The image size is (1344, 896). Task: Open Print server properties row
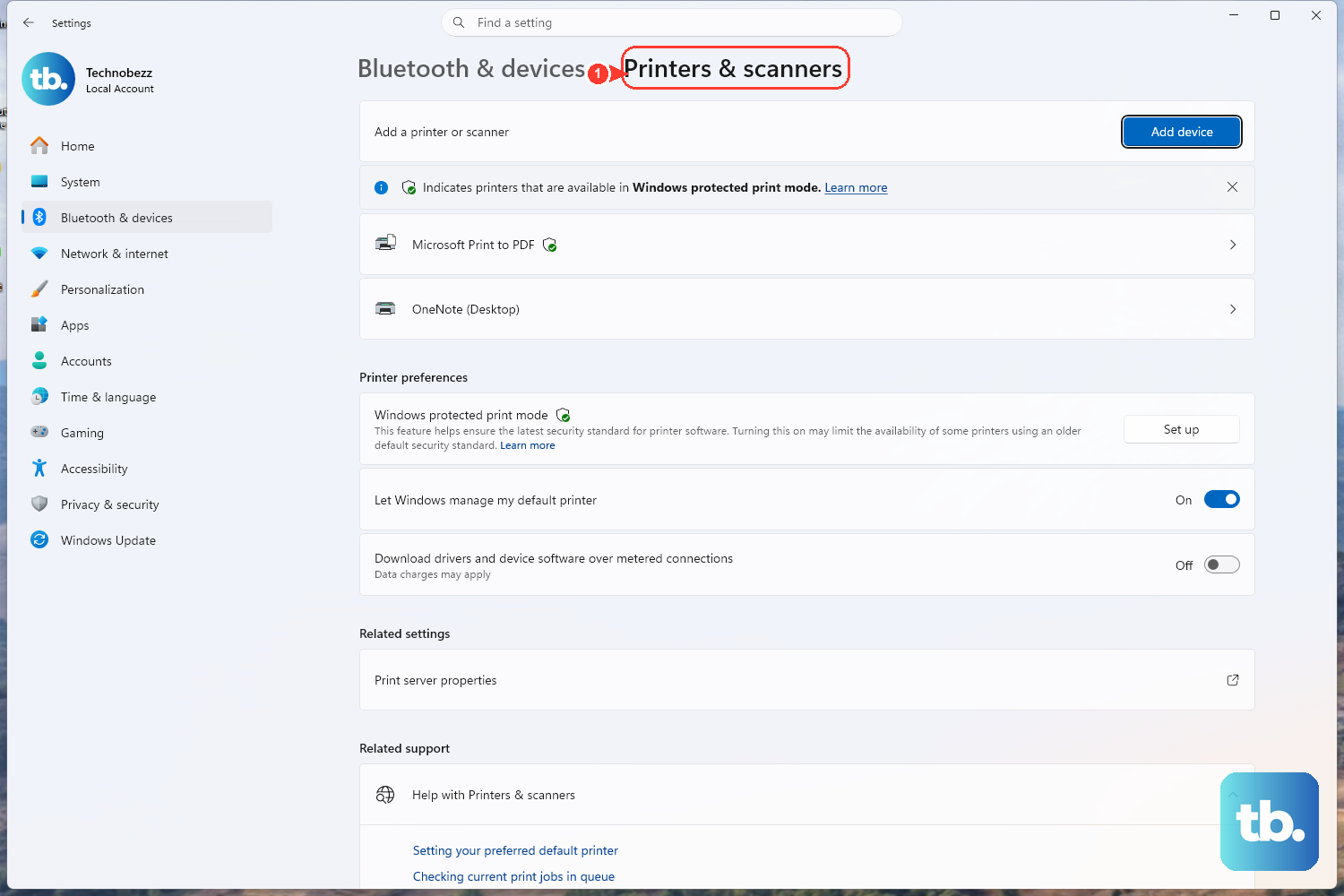[807, 680]
